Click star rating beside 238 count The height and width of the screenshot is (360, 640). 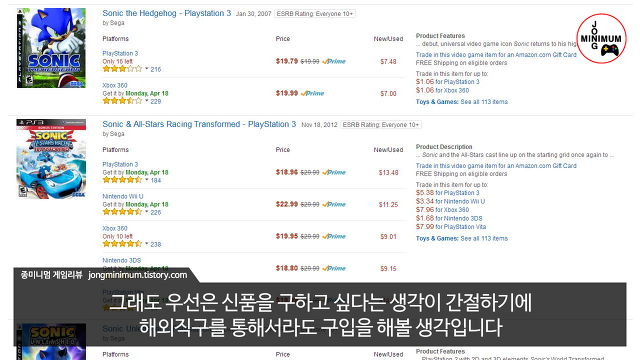click(x=122, y=244)
